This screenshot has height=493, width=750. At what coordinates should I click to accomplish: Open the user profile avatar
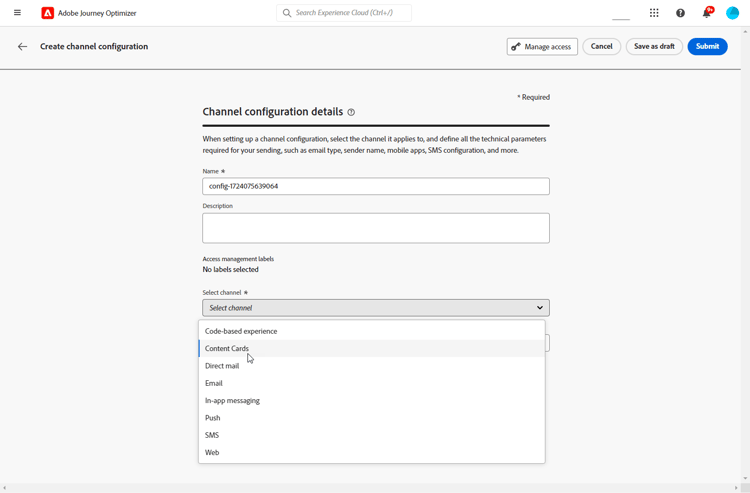click(732, 13)
